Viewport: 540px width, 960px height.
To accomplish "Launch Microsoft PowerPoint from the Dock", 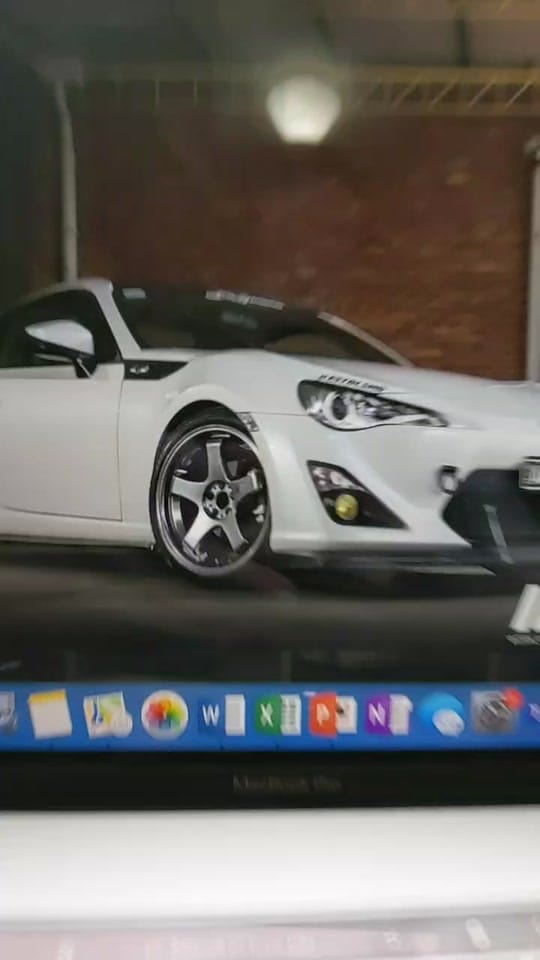I will click(x=333, y=714).
